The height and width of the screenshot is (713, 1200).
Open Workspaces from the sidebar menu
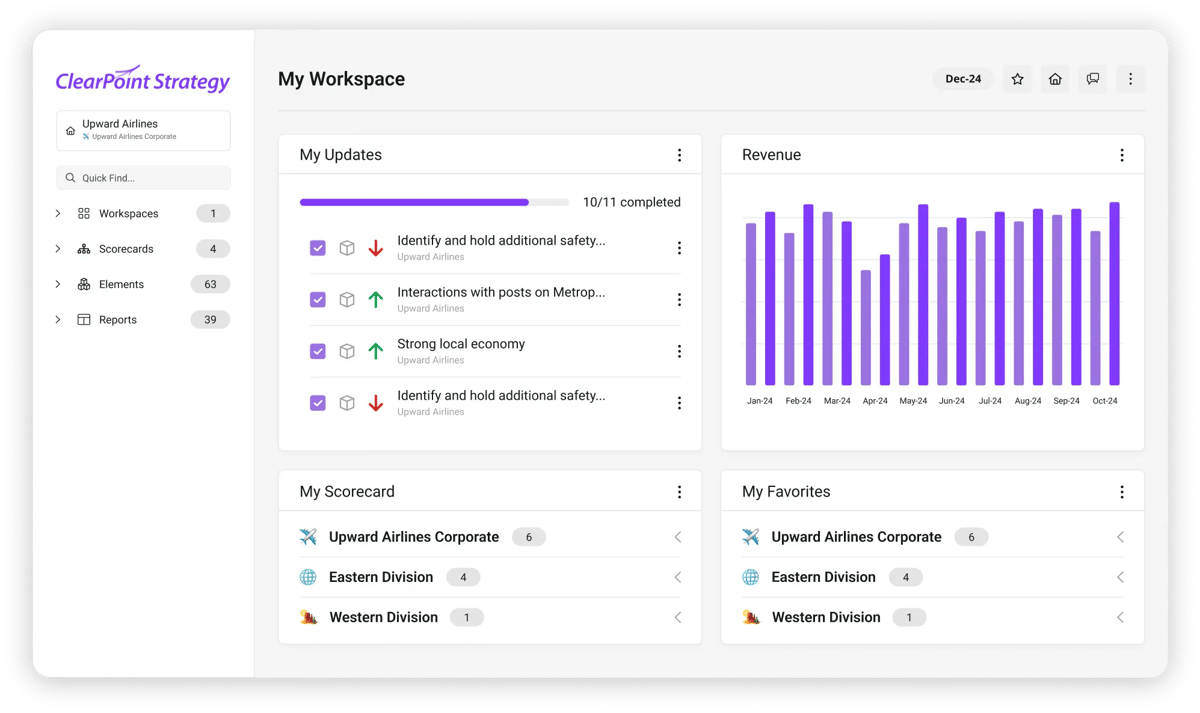point(128,214)
